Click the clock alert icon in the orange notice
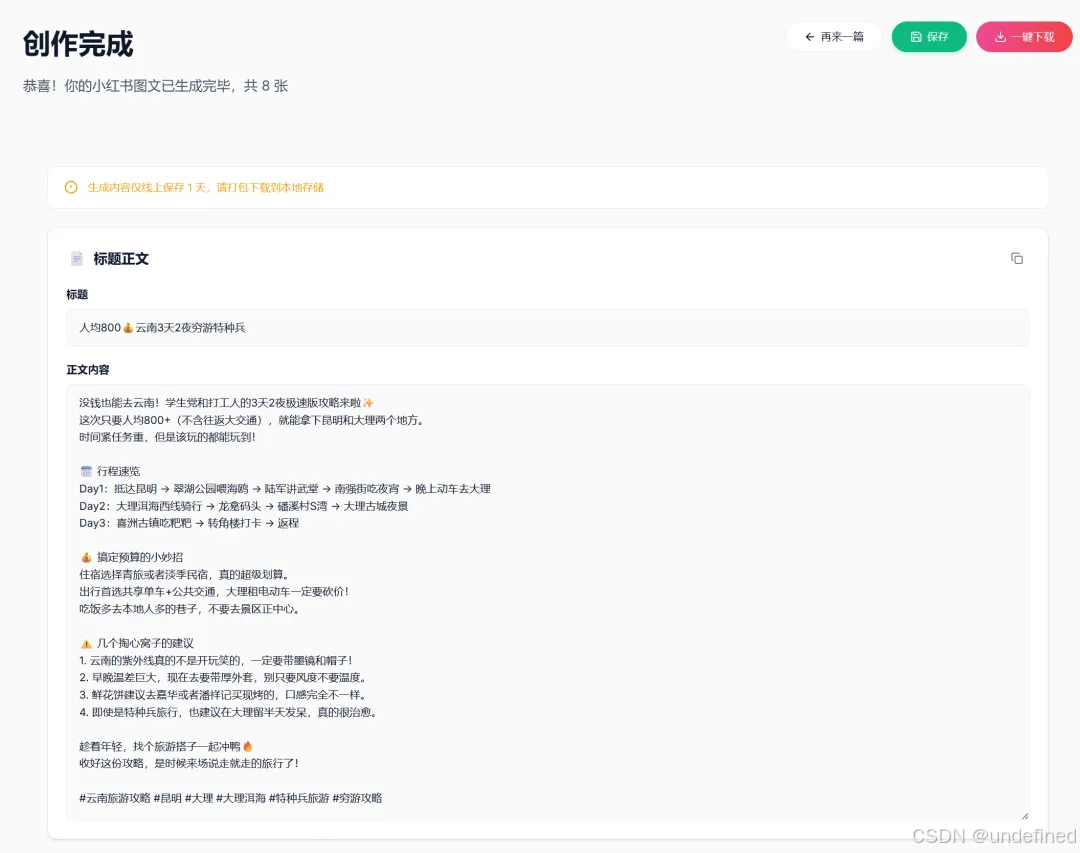The width and height of the screenshot is (1080, 853). tap(70, 187)
